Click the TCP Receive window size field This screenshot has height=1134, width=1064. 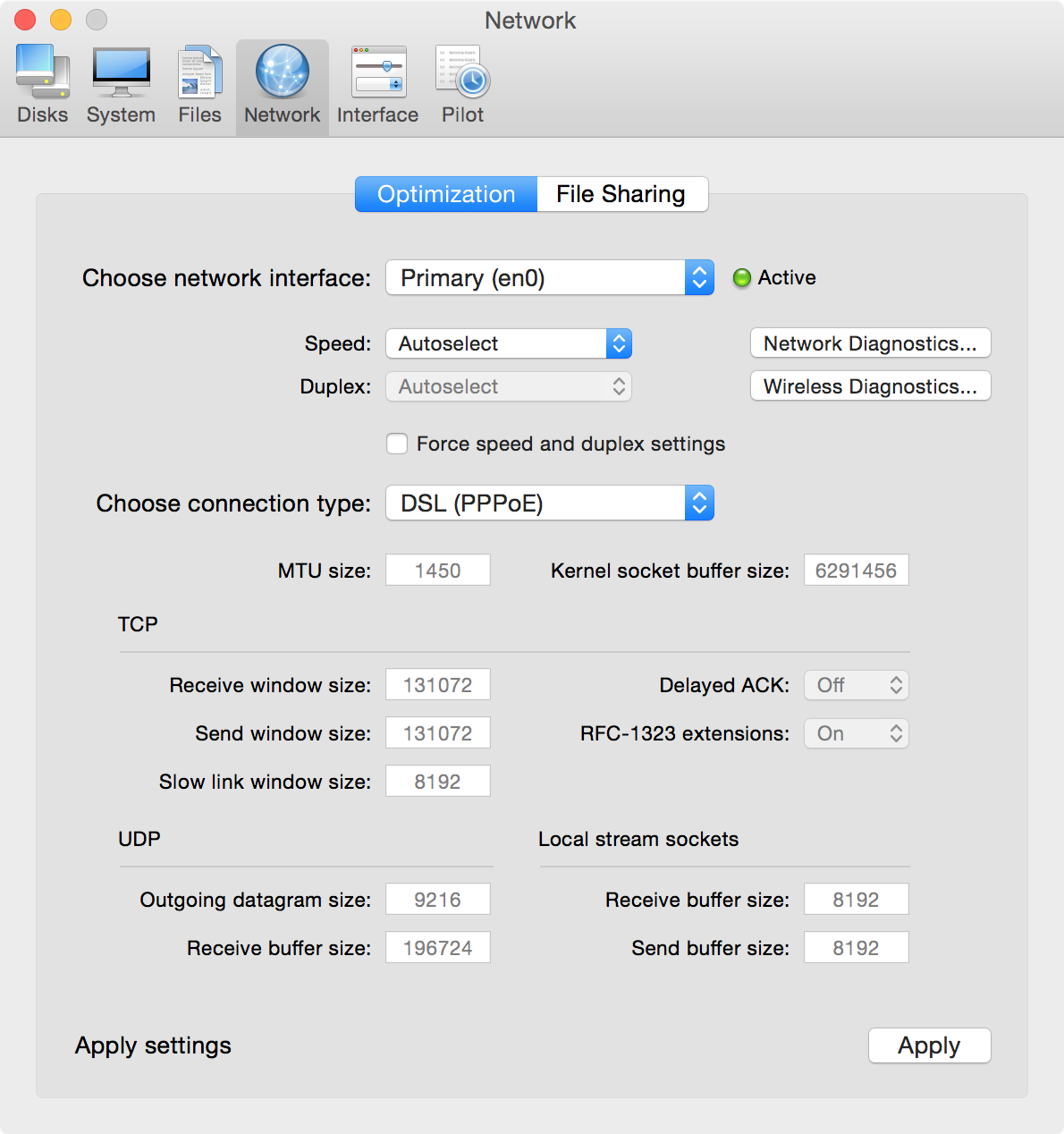coord(438,685)
